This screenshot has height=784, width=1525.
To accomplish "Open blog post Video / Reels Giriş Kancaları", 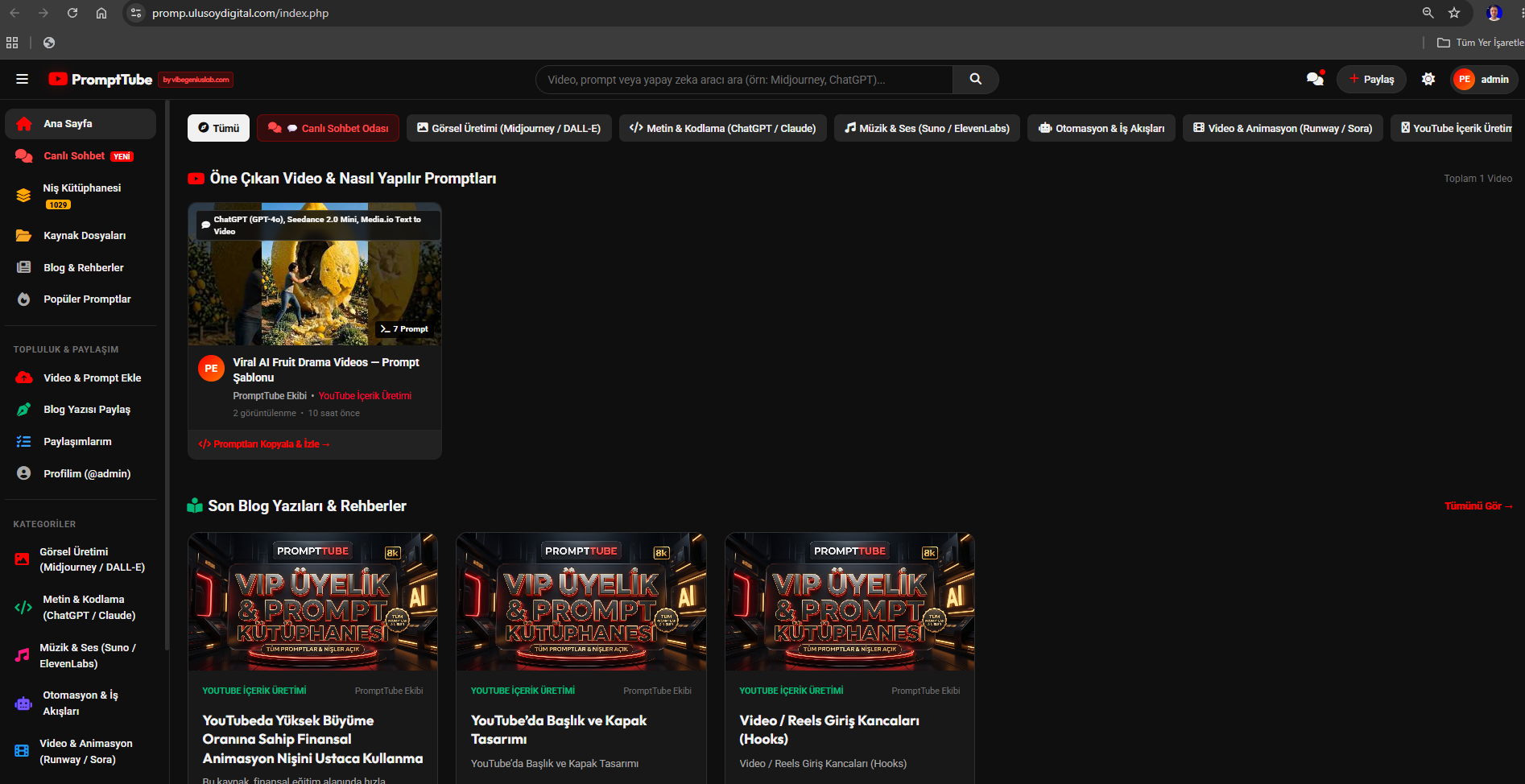I will pyautogui.click(x=829, y=730).
